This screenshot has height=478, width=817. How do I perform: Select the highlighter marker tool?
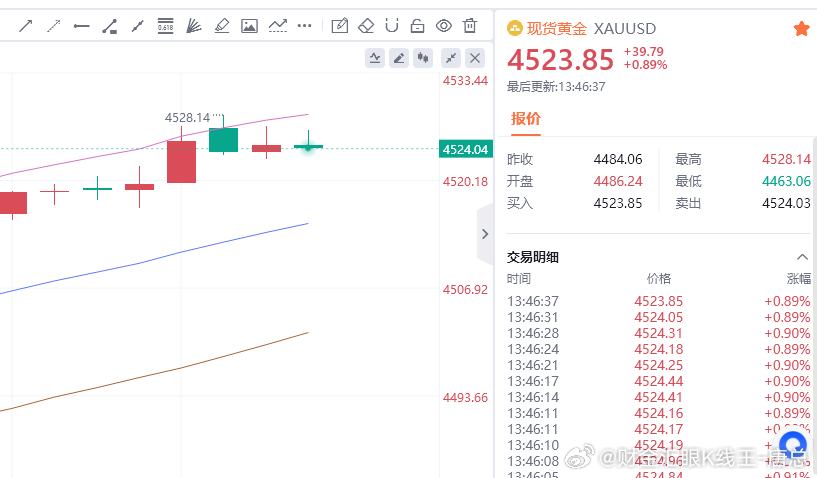(222, 26)
